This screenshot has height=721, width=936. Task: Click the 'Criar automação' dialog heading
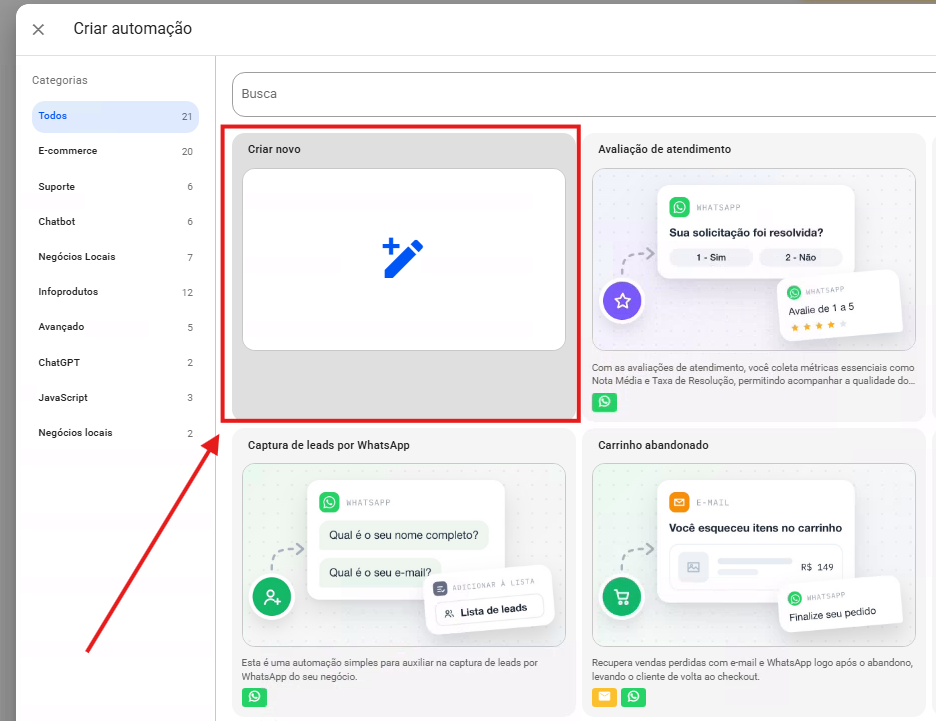point(133,29)
